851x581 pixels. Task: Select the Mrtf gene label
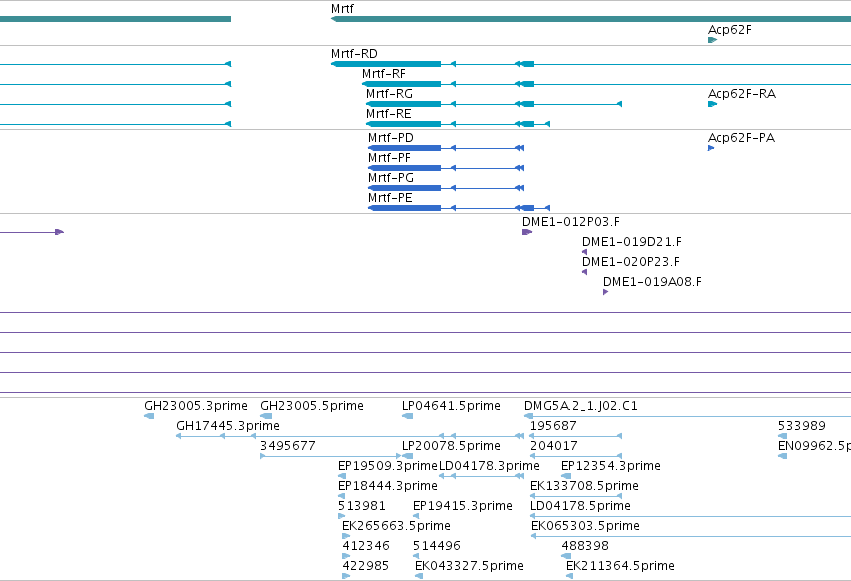(x=342, y=9)
